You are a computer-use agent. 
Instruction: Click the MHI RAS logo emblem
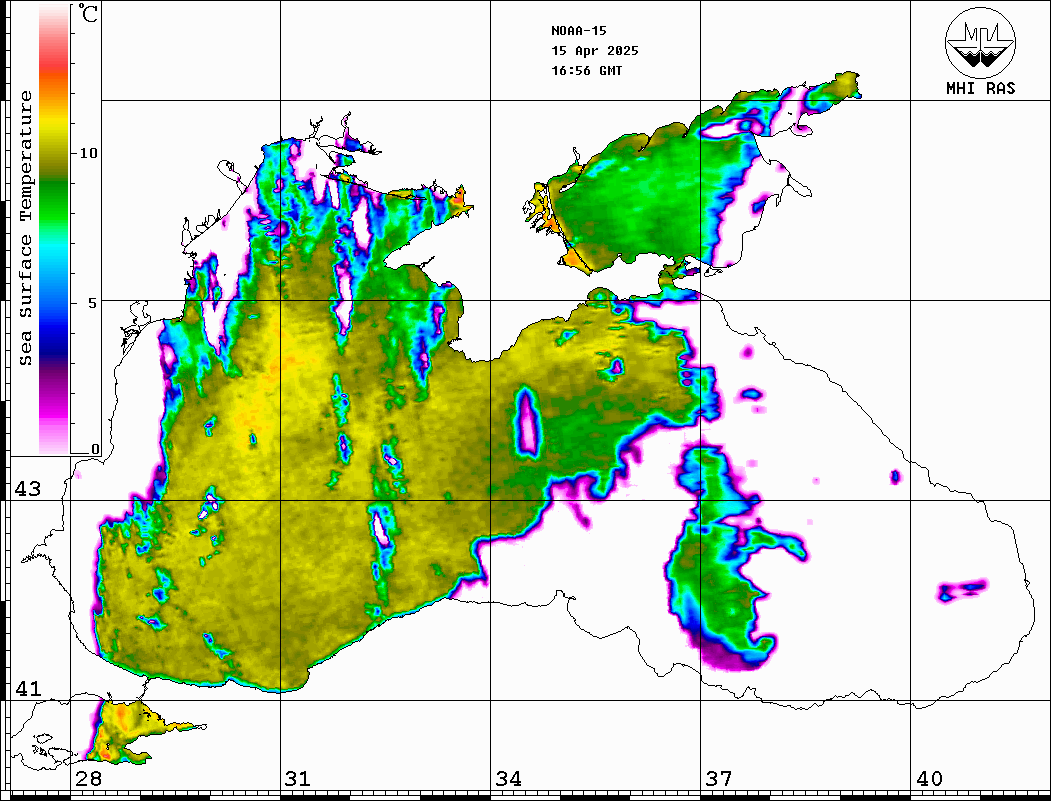[x=981, y=42]
